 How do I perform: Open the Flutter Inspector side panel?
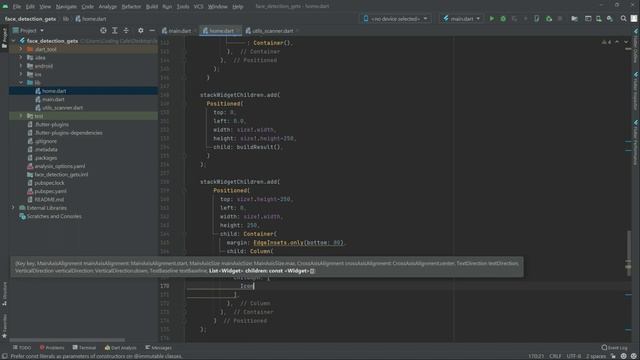[x=636, y=91]
